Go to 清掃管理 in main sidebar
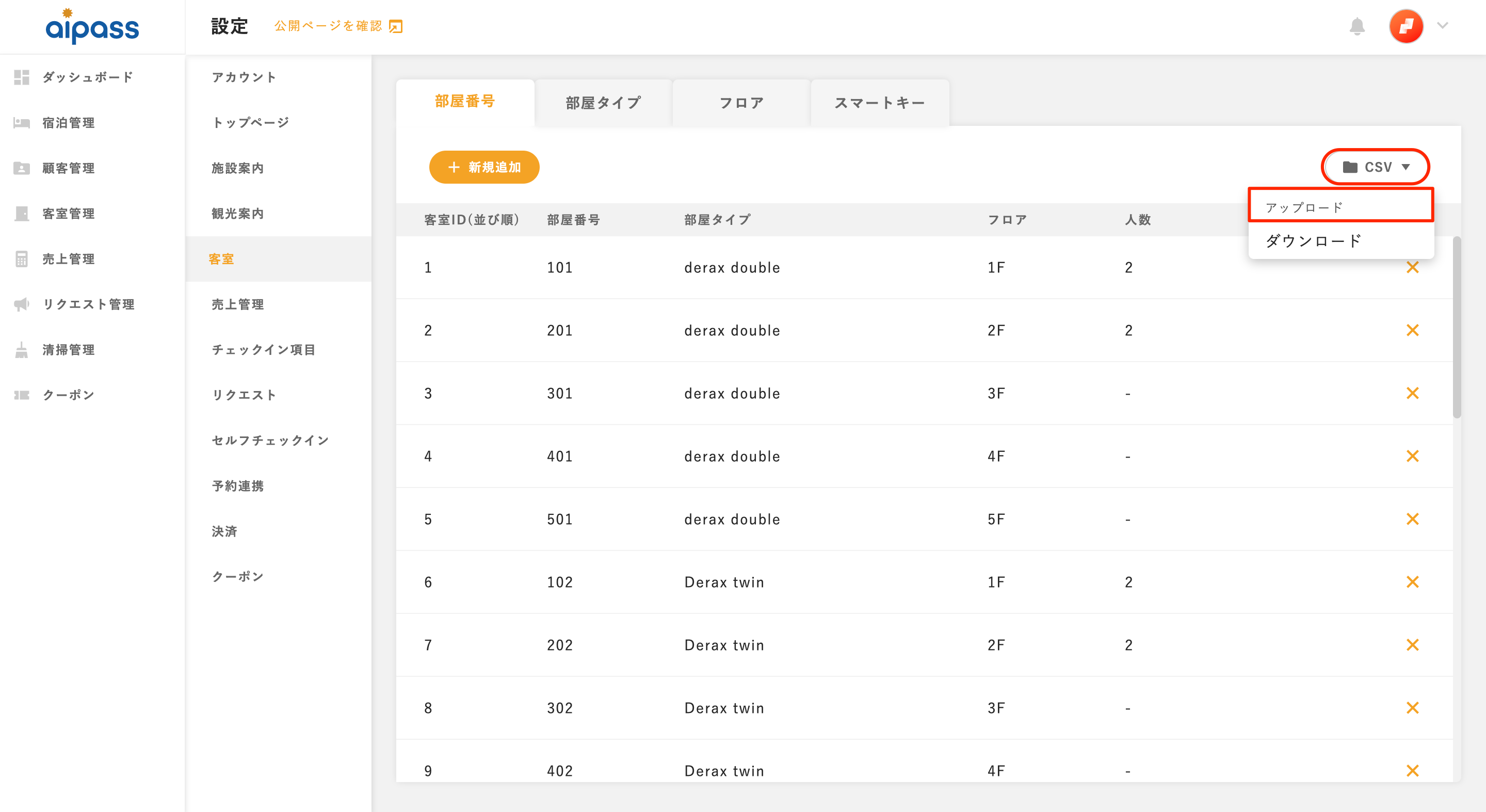Viewport: 1486px width, 812px height. [92, 349]
